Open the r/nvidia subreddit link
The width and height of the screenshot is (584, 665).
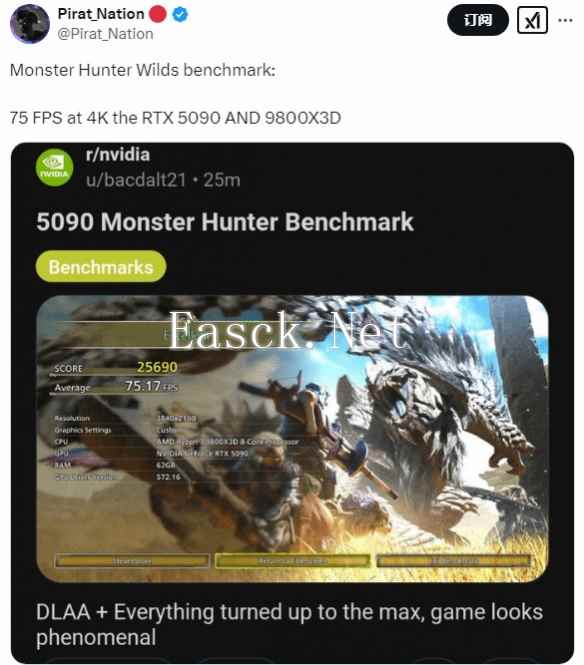point(117,155)
